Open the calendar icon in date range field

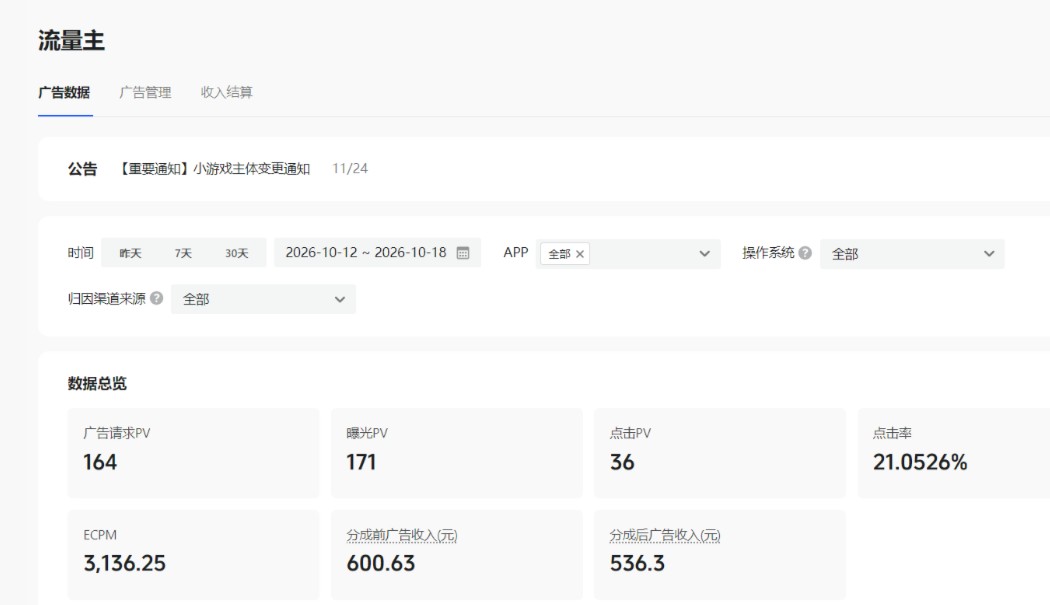[463, 253]
